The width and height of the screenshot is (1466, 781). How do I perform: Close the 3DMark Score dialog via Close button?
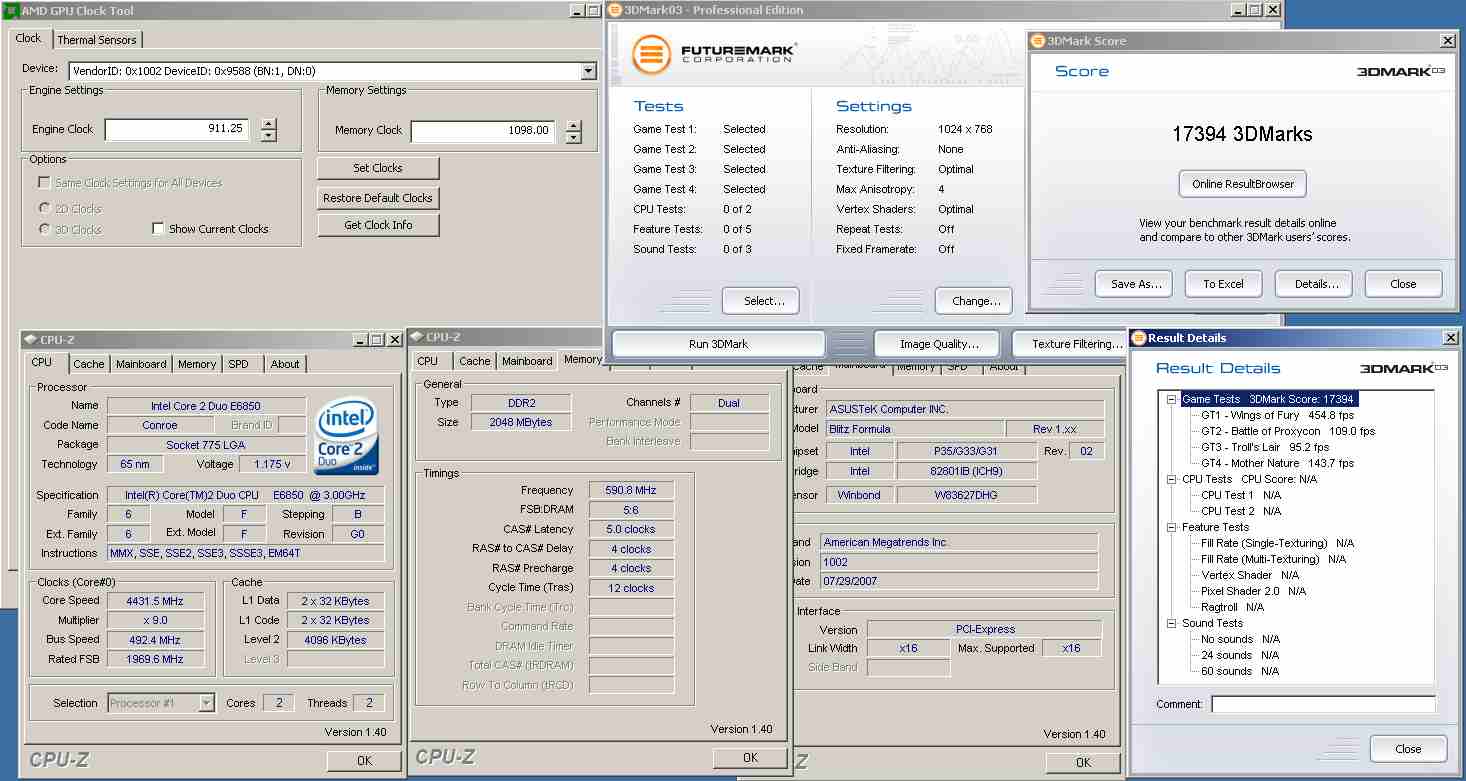[x=1403, y=284]
